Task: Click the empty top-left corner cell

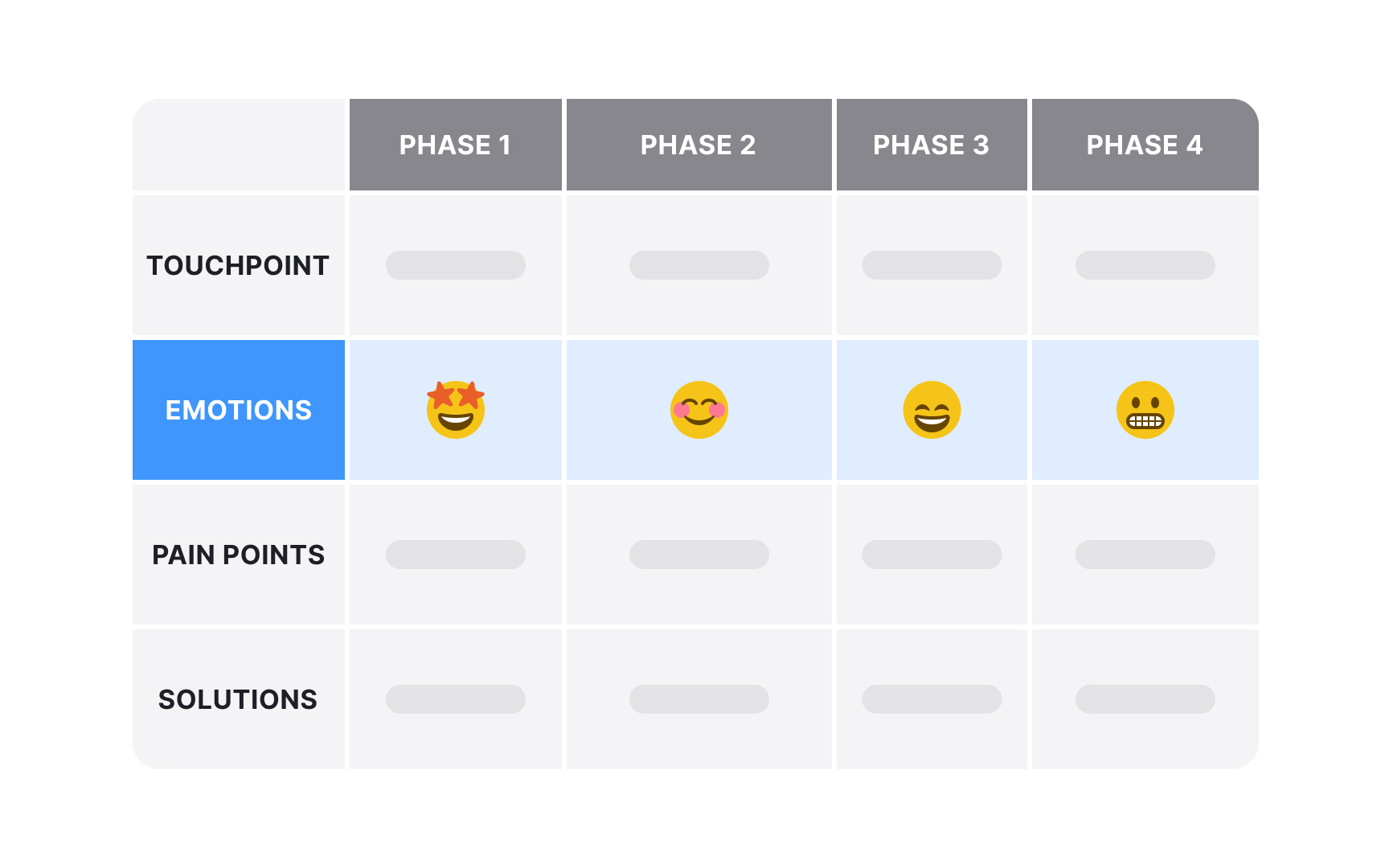Action: [x=239, y=145]
